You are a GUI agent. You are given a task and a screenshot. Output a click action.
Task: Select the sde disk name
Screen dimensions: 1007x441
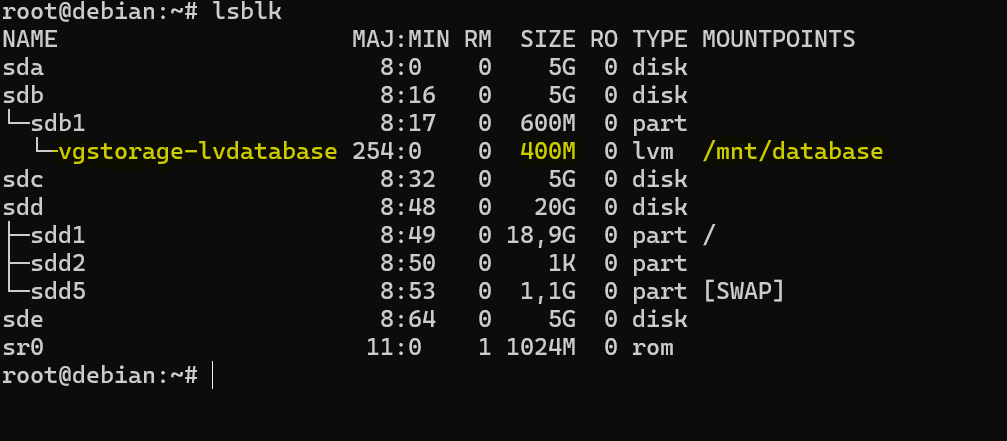pos(23,320)
